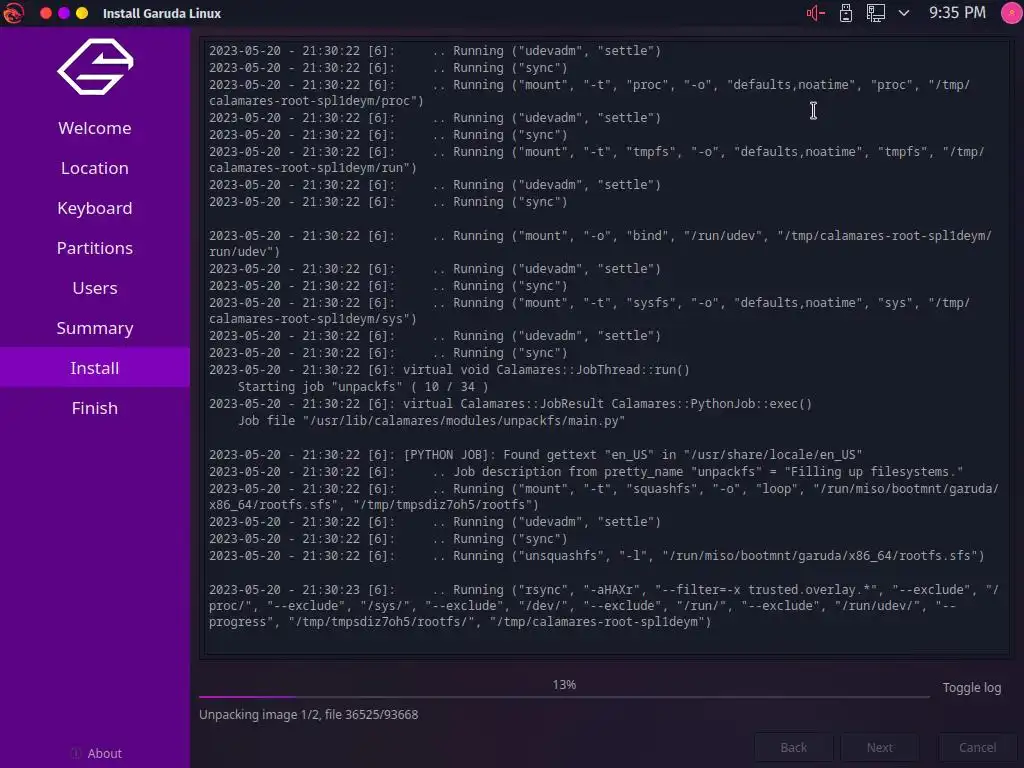Click the sysfs mount log line
This screenshot has width=1024, height=768.
click(x=590, y=311)
